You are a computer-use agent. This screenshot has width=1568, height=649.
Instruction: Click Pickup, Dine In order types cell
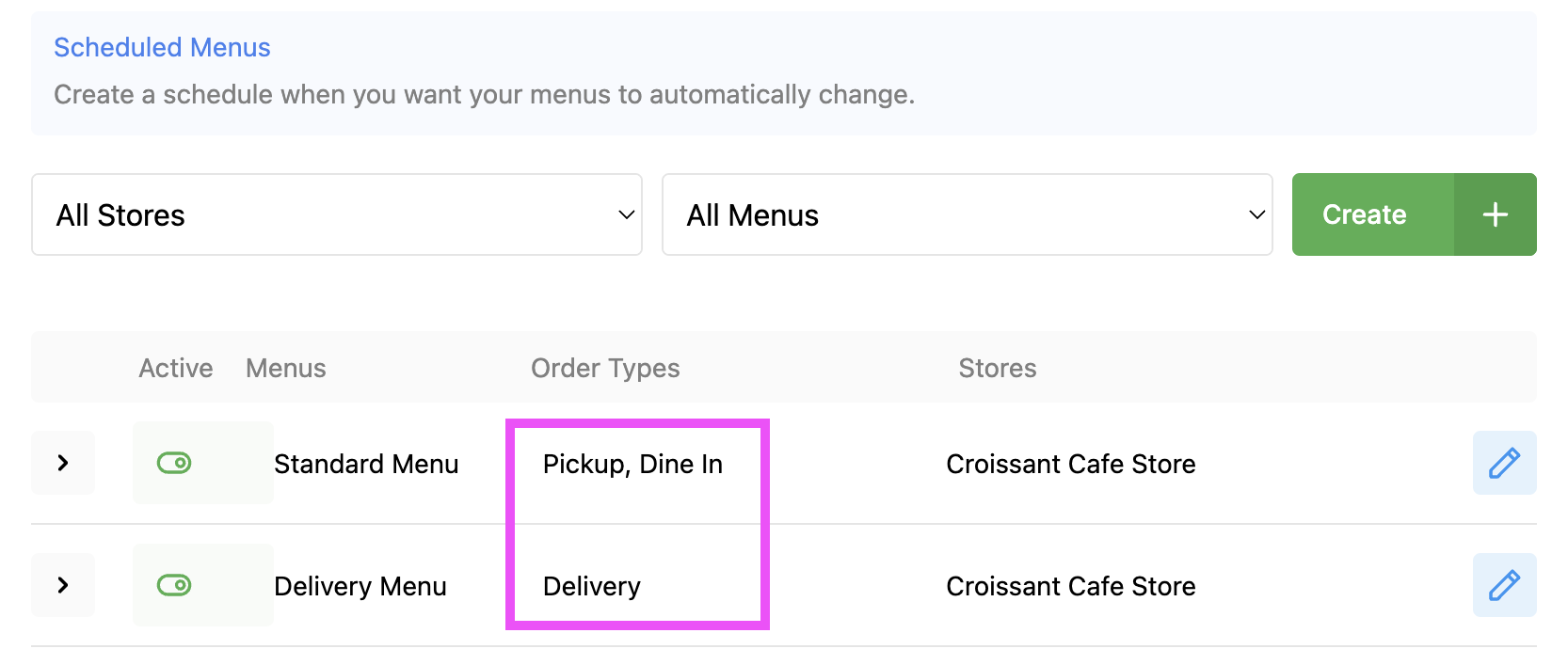point(632,464)
